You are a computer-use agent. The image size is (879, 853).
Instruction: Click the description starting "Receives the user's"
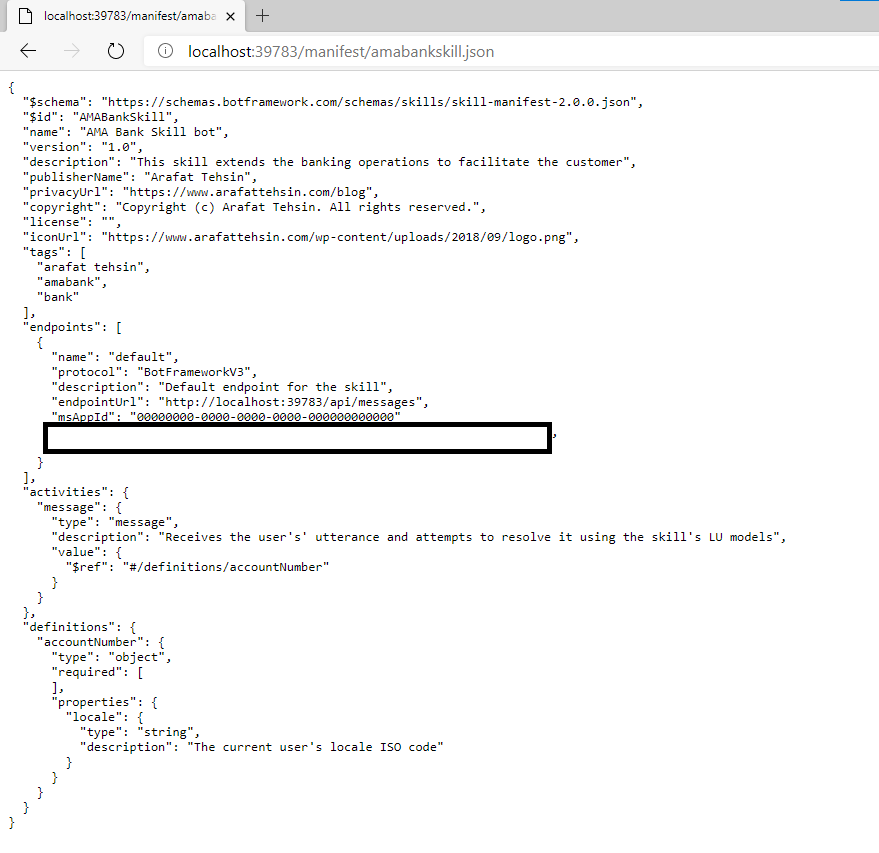[469, 537]
